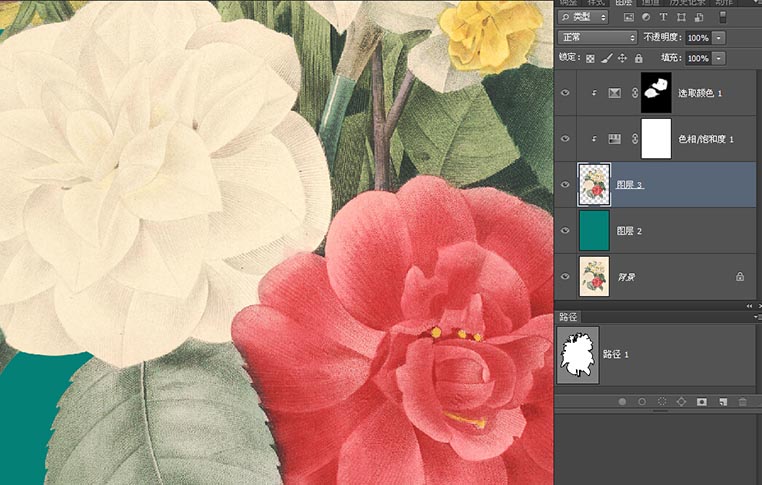This screenshot has height=485, width=762.
Task: Toggle lock transparent pixels icon
Action: [590, 58]
